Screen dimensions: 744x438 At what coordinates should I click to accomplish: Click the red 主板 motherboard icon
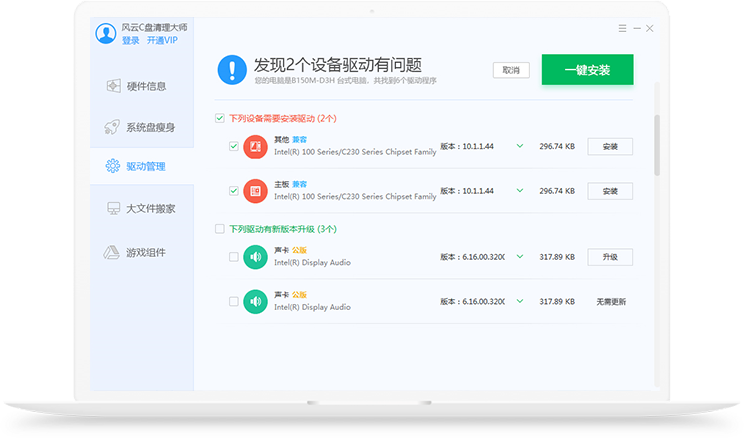tap(255, 190)
